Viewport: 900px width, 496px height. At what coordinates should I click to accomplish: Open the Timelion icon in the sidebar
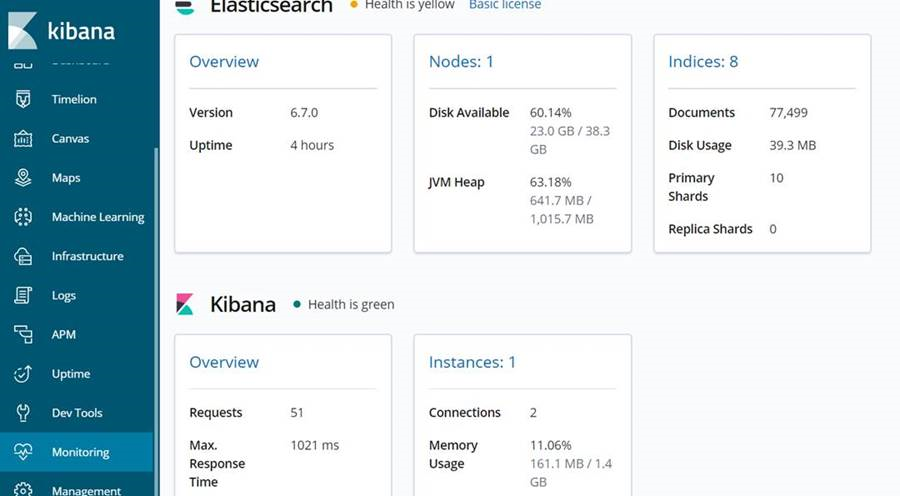[x=23, y=99]
